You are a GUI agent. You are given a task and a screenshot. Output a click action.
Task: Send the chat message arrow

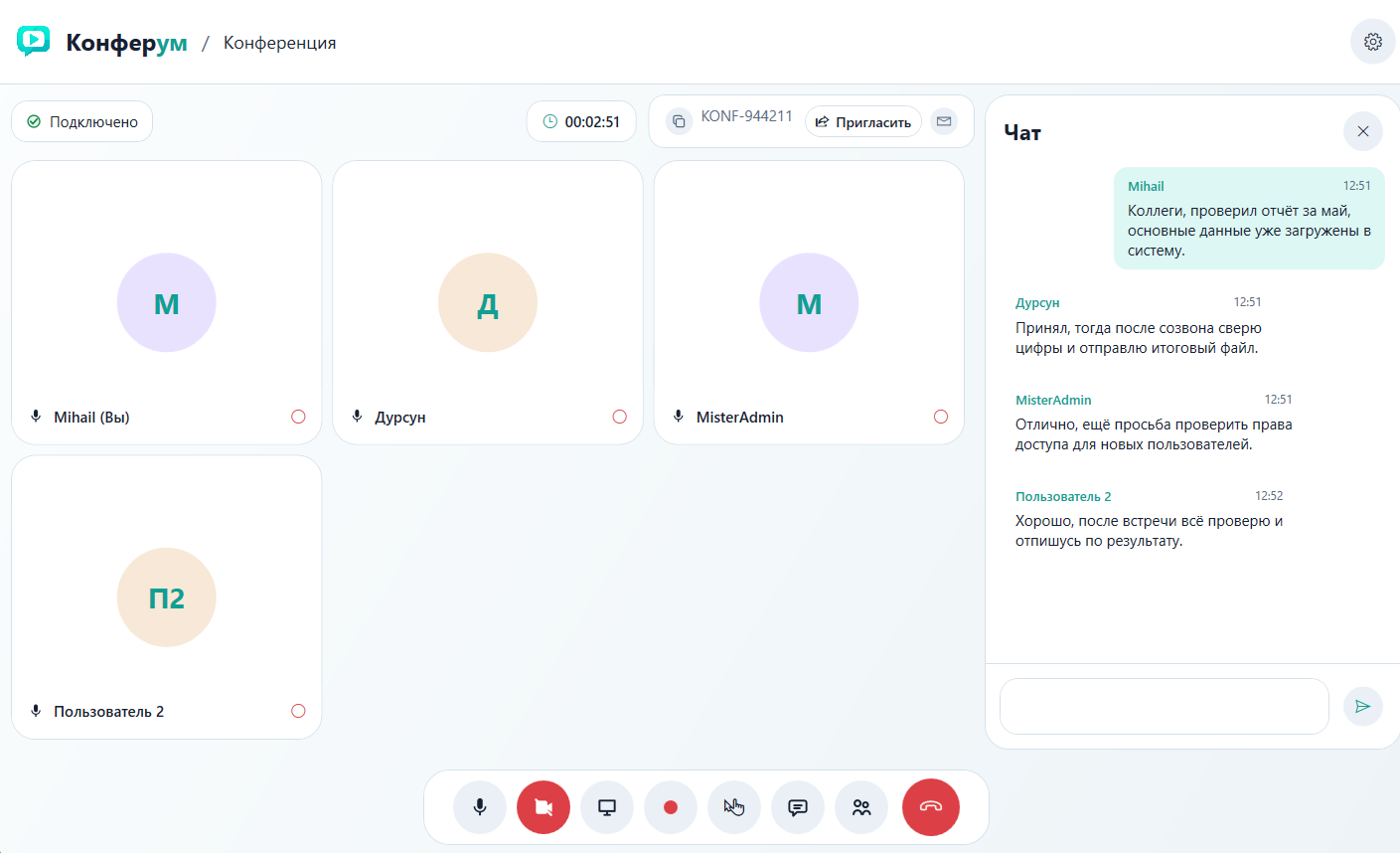(x=1362, y=706)
